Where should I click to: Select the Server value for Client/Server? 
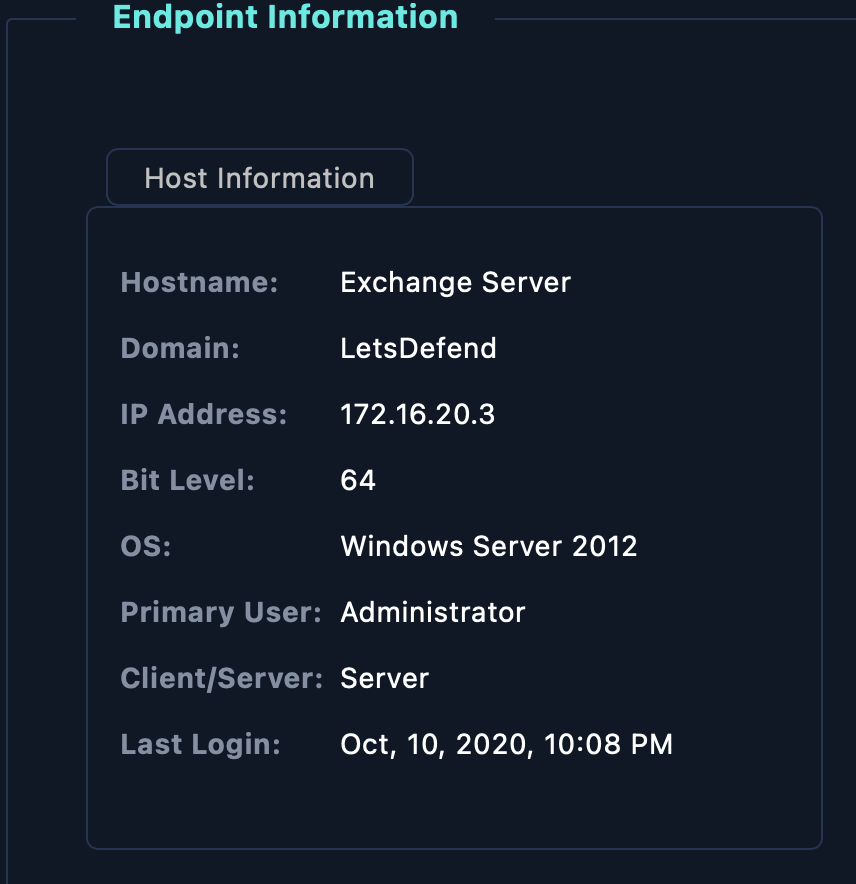point(385,678)
